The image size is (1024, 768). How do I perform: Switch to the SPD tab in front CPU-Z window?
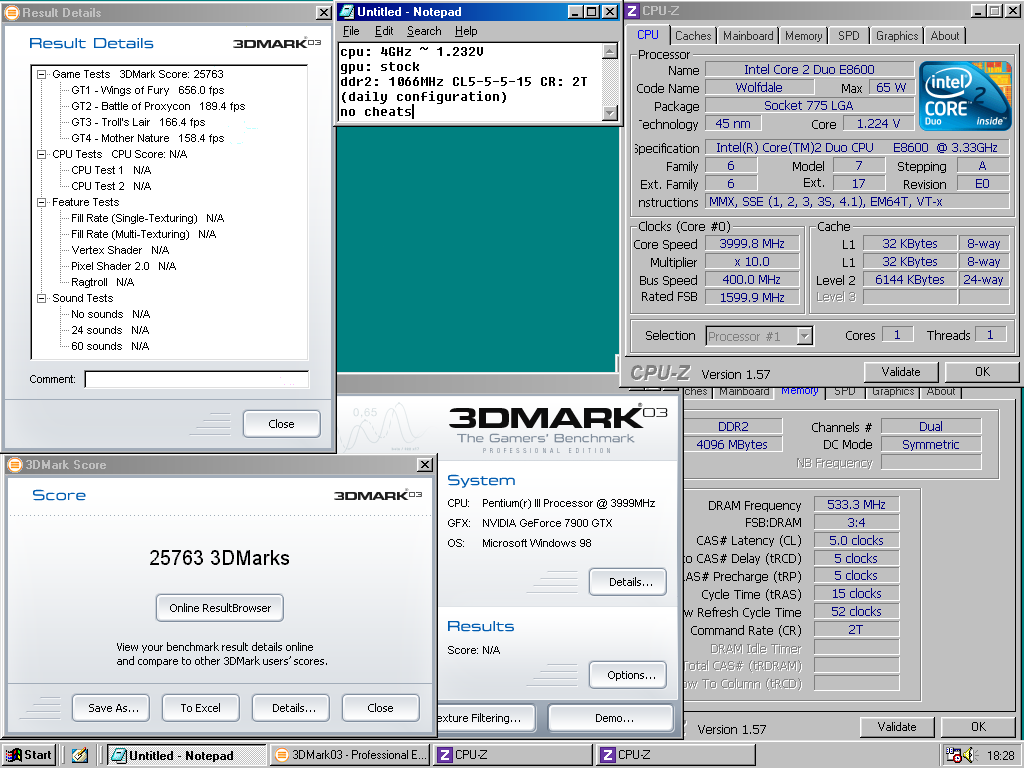tap(848, 36)
